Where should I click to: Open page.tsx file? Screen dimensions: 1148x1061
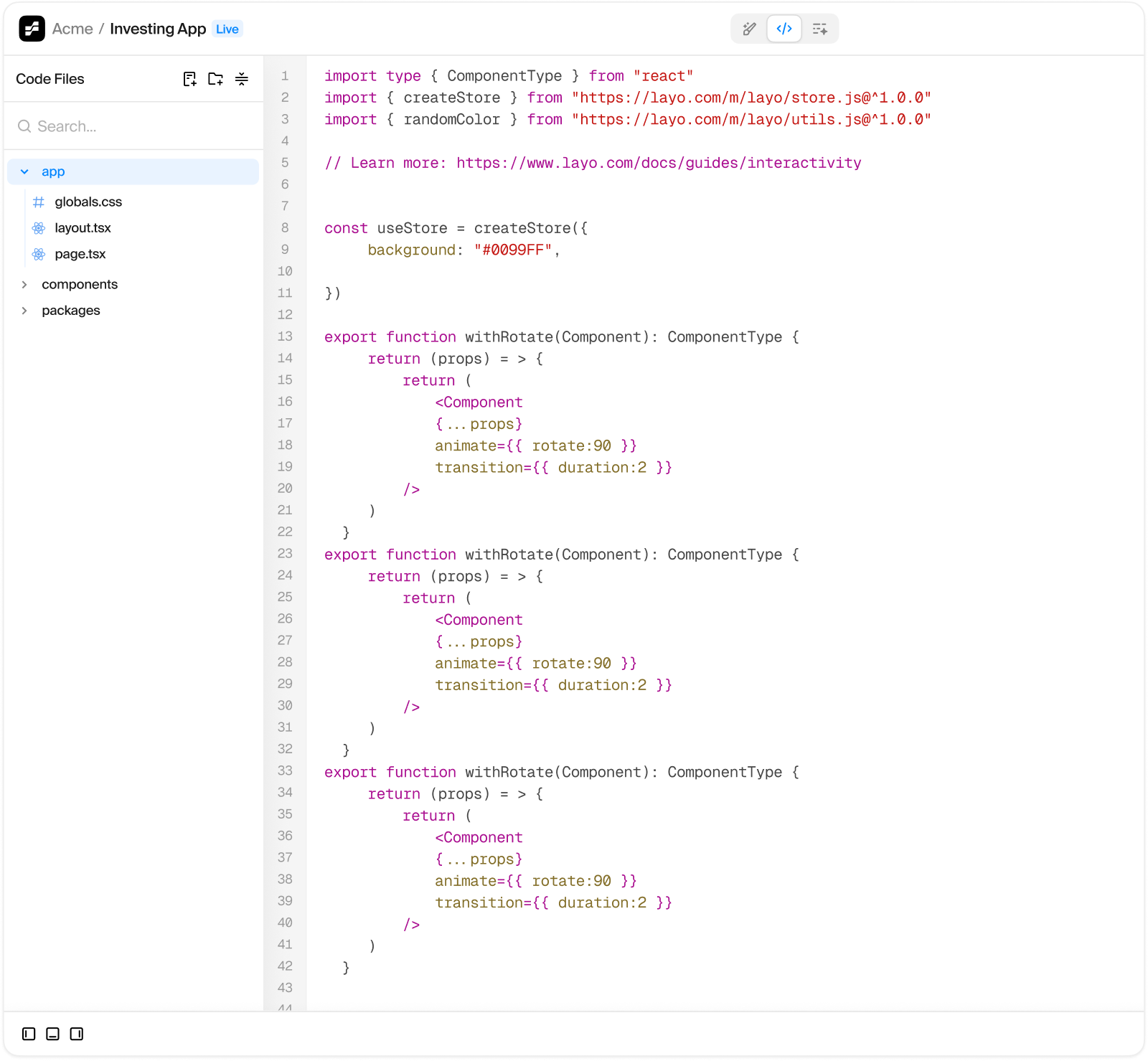click(x=80, y=254)
